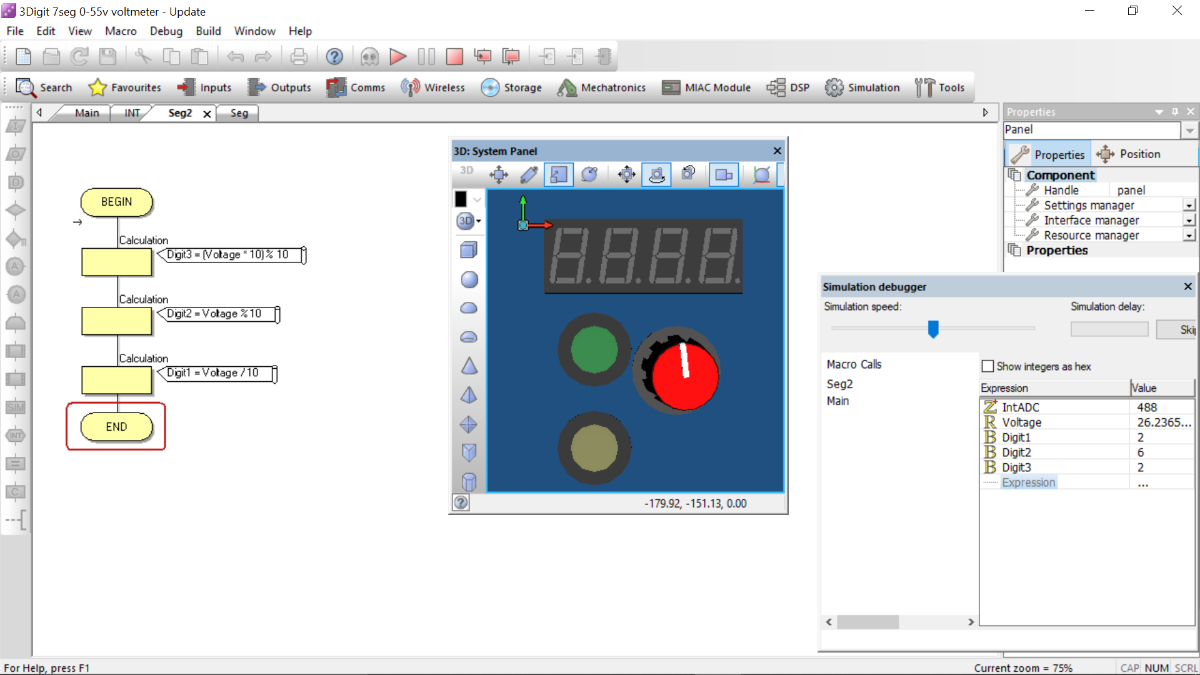The width and height of the screenshot is (1200, 675).
Task: Add a sphere shape from System Panel
Action: click(468, 280)
